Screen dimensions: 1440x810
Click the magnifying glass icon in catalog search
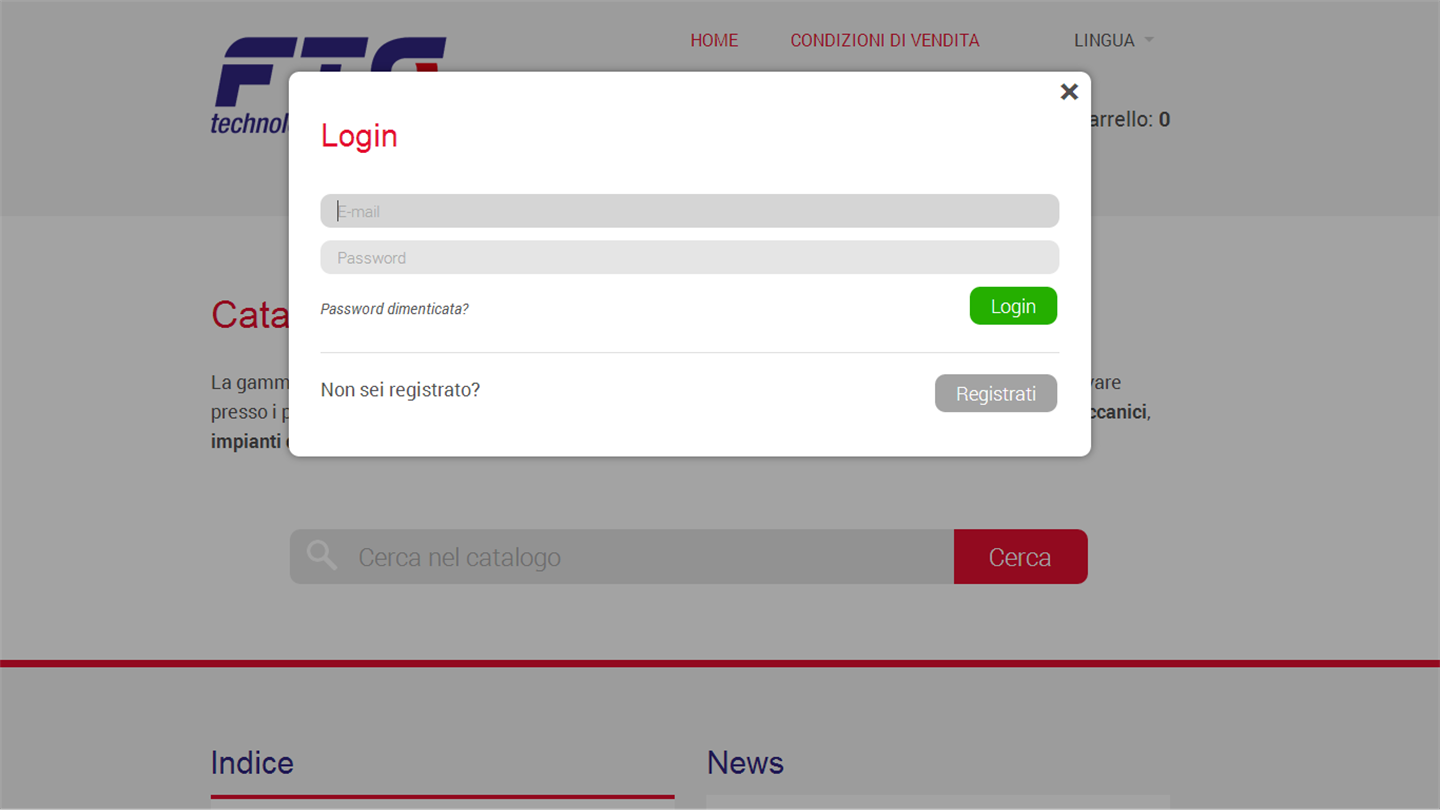point(322,555)
